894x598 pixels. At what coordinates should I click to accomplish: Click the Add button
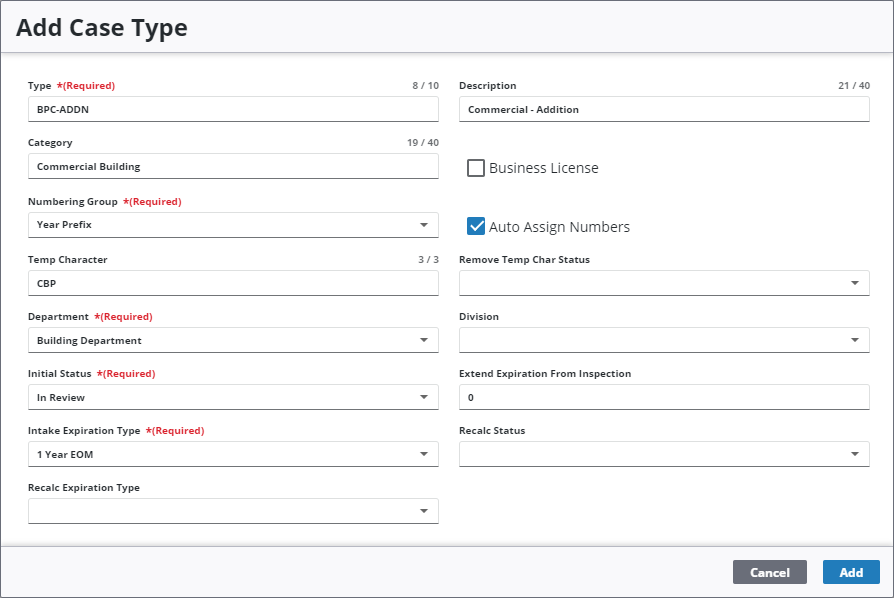(851, 572)
